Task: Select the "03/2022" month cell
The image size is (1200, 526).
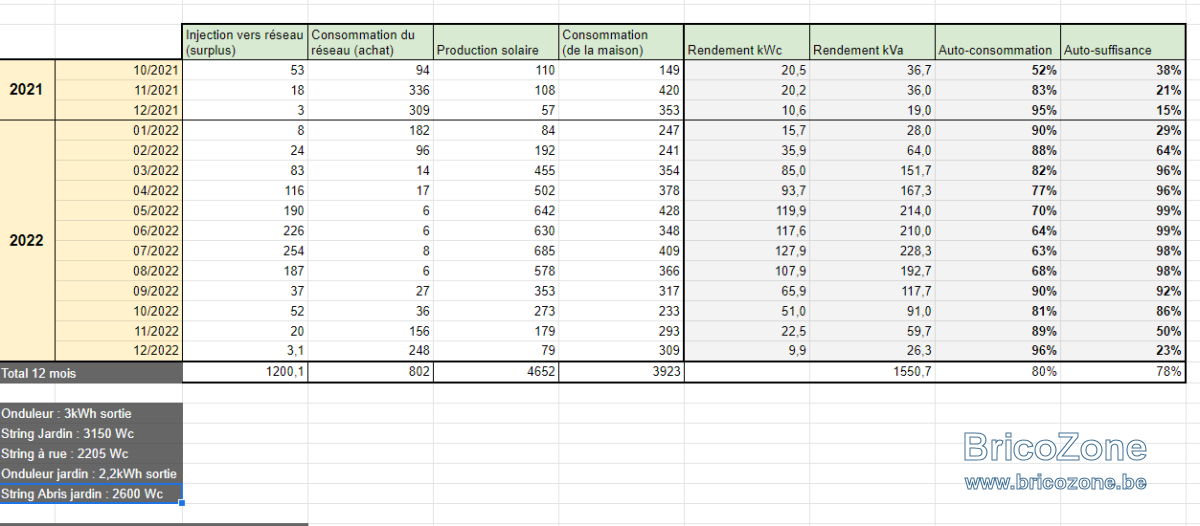Action: (x=119, y=170)
